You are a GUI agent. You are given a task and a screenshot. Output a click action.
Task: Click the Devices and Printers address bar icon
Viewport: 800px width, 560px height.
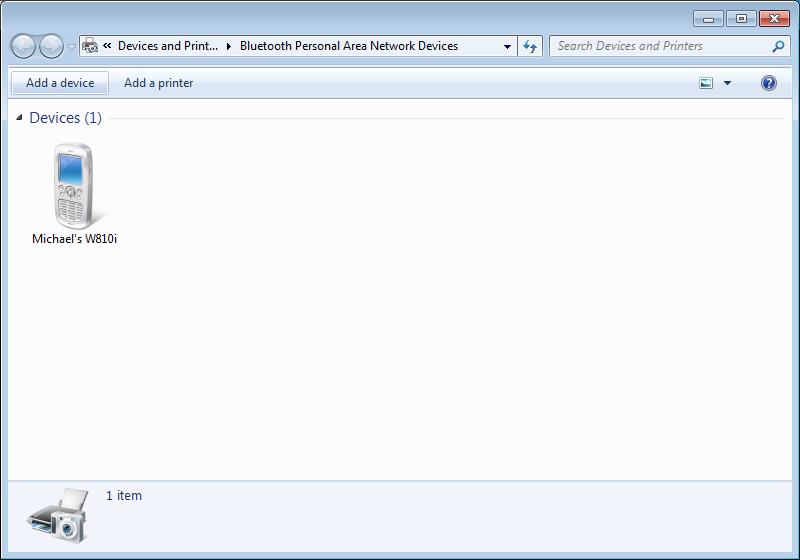(90, 46)
